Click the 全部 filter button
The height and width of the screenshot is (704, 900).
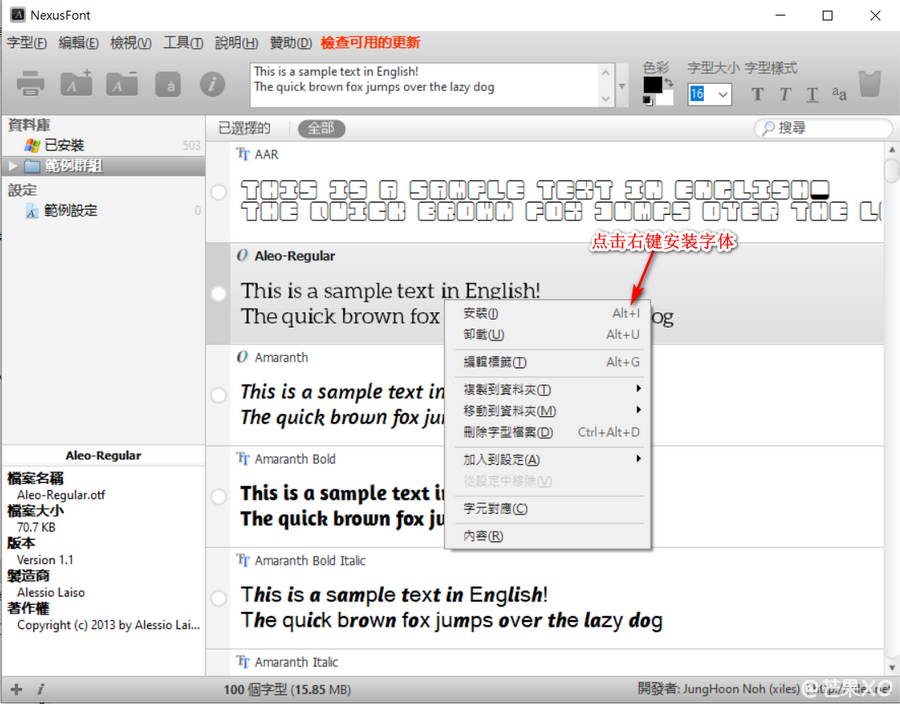pos(321,129)
